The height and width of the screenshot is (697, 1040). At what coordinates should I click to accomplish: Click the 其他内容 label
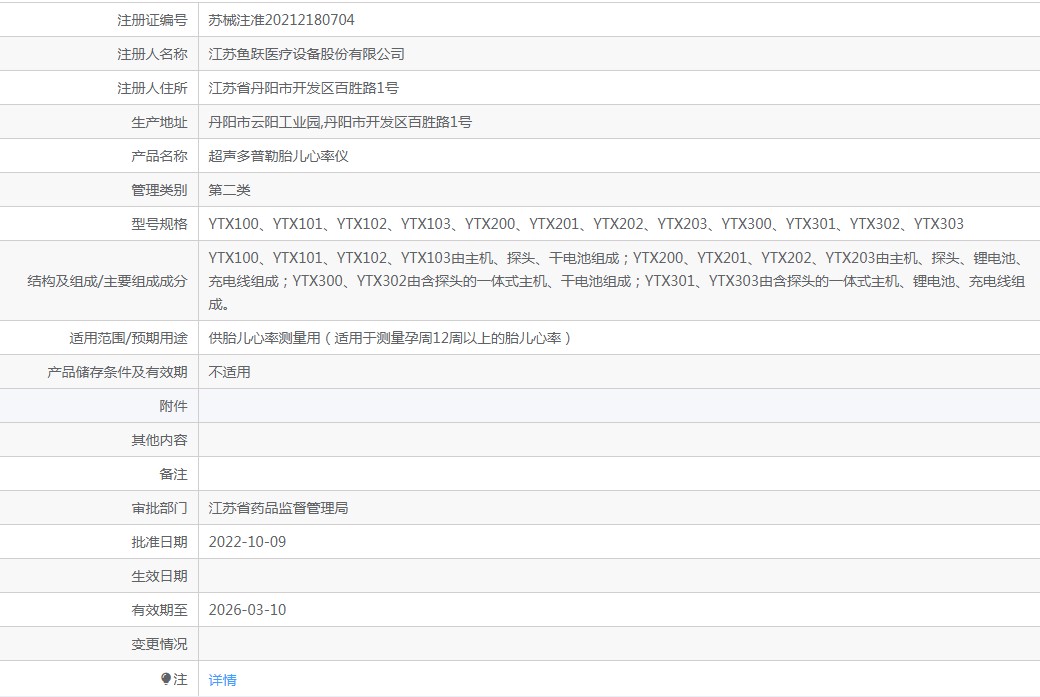pyautogui.click(x=159, y=440)
